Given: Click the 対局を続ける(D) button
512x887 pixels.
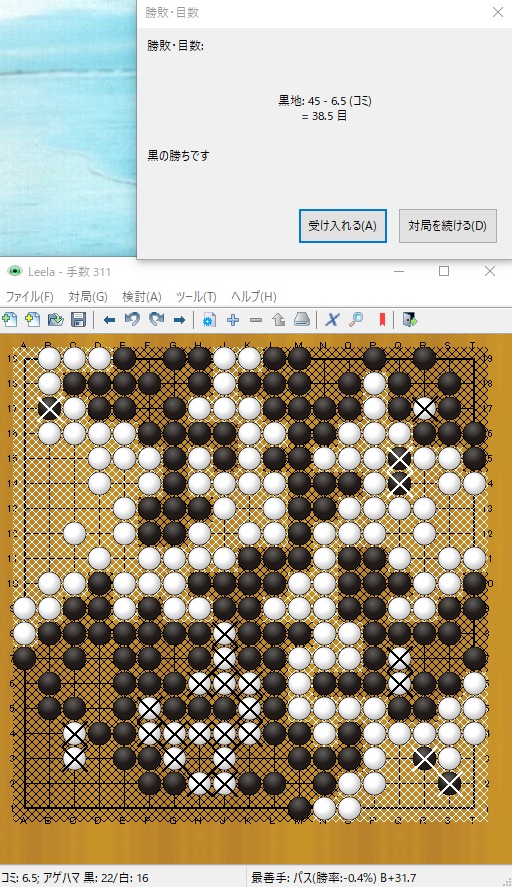Looking at the screenshot, I should tap(448, 226).
